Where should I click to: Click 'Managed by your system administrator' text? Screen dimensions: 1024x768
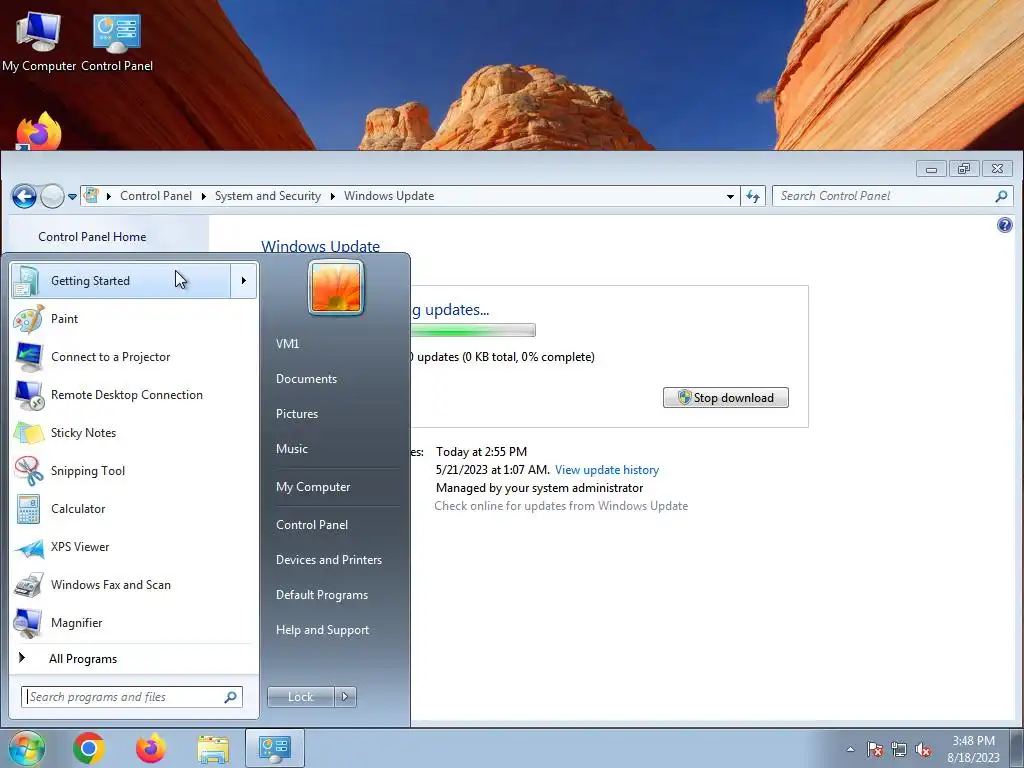[539, 488]
